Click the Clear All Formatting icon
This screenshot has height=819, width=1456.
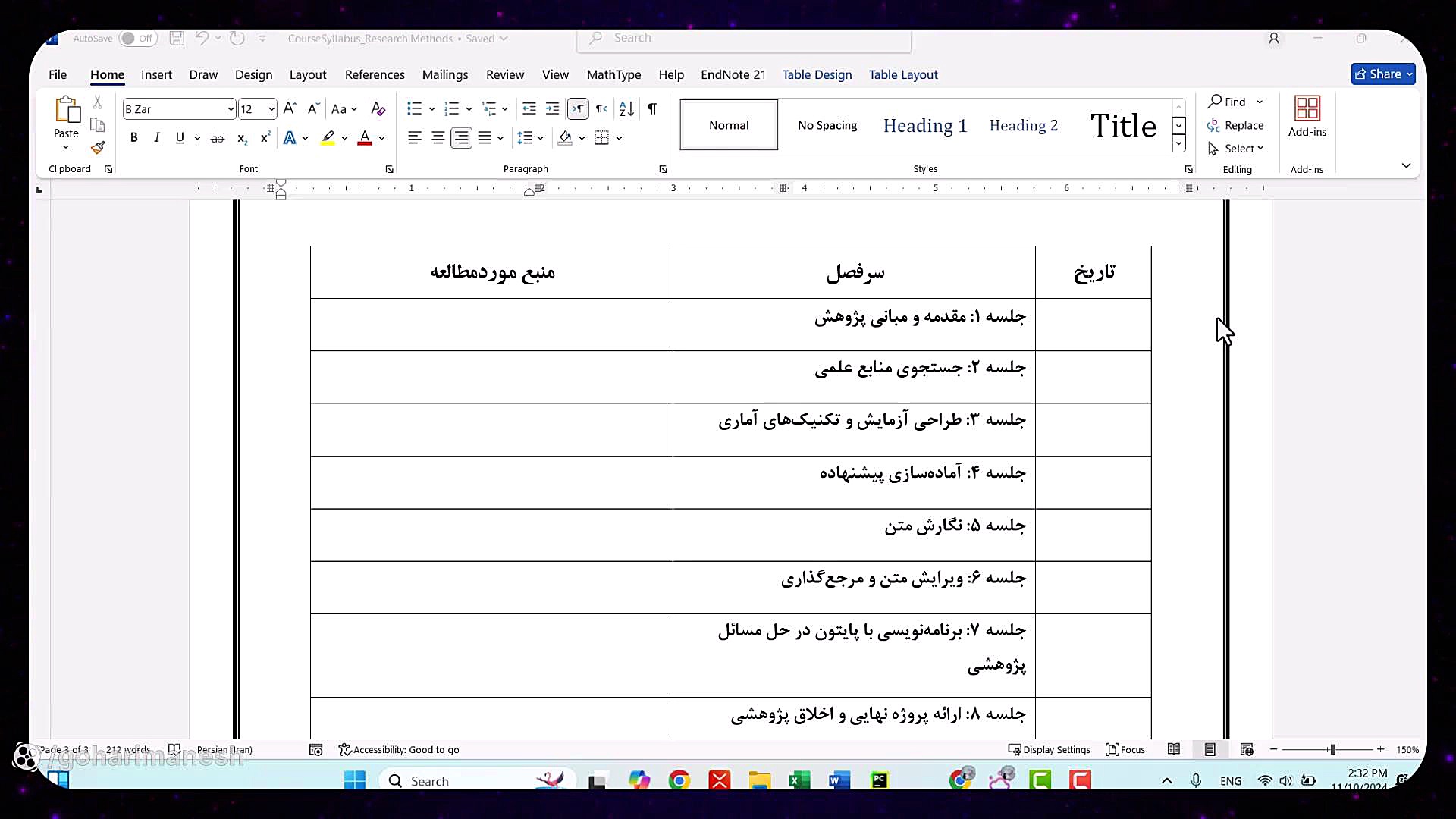click(378, 109)
